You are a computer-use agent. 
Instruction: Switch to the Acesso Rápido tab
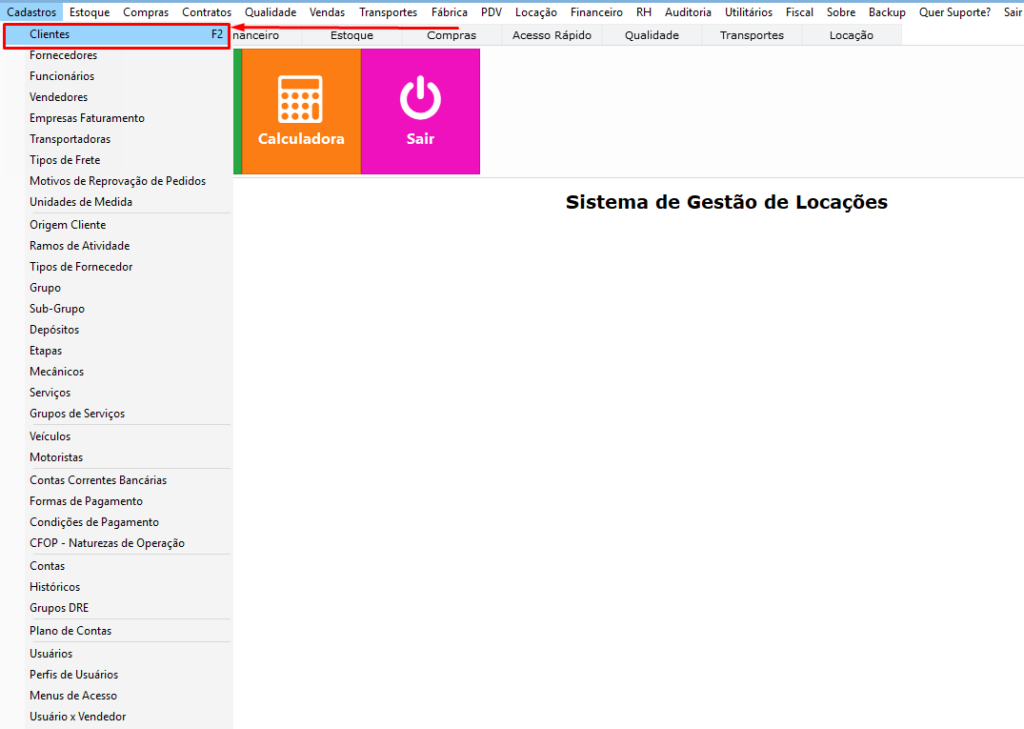[x=551, y=35]
